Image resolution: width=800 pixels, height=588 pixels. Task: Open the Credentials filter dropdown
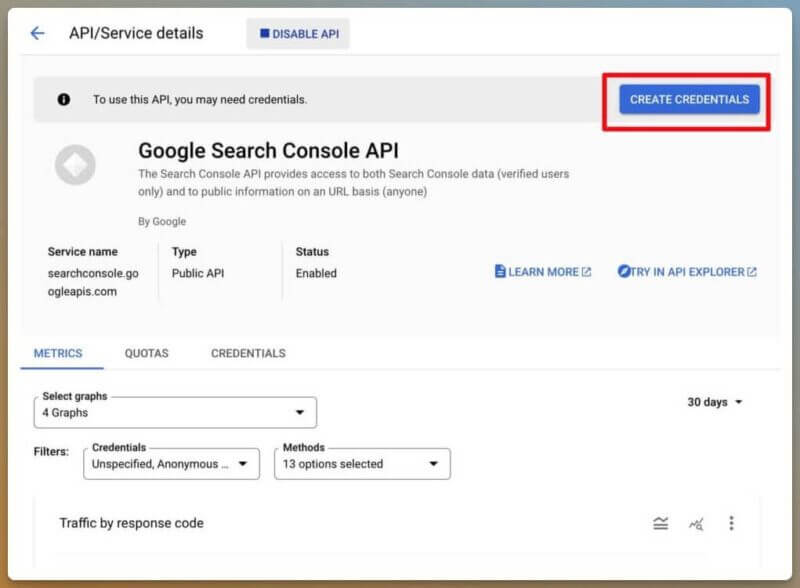click(x=171, y=464)
